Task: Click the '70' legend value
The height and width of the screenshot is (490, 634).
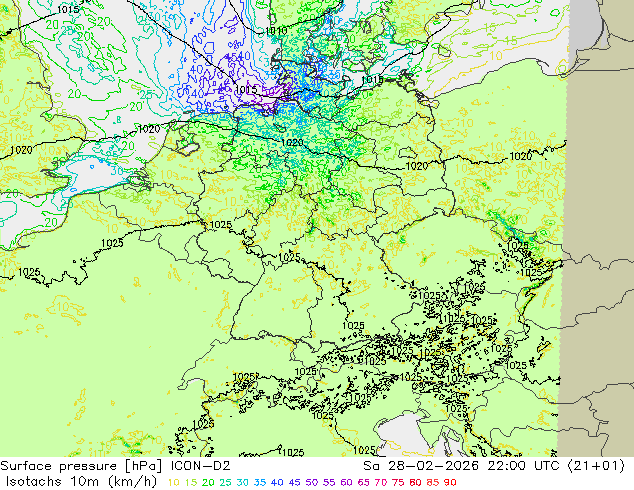Action: click(x=381, y=482)
